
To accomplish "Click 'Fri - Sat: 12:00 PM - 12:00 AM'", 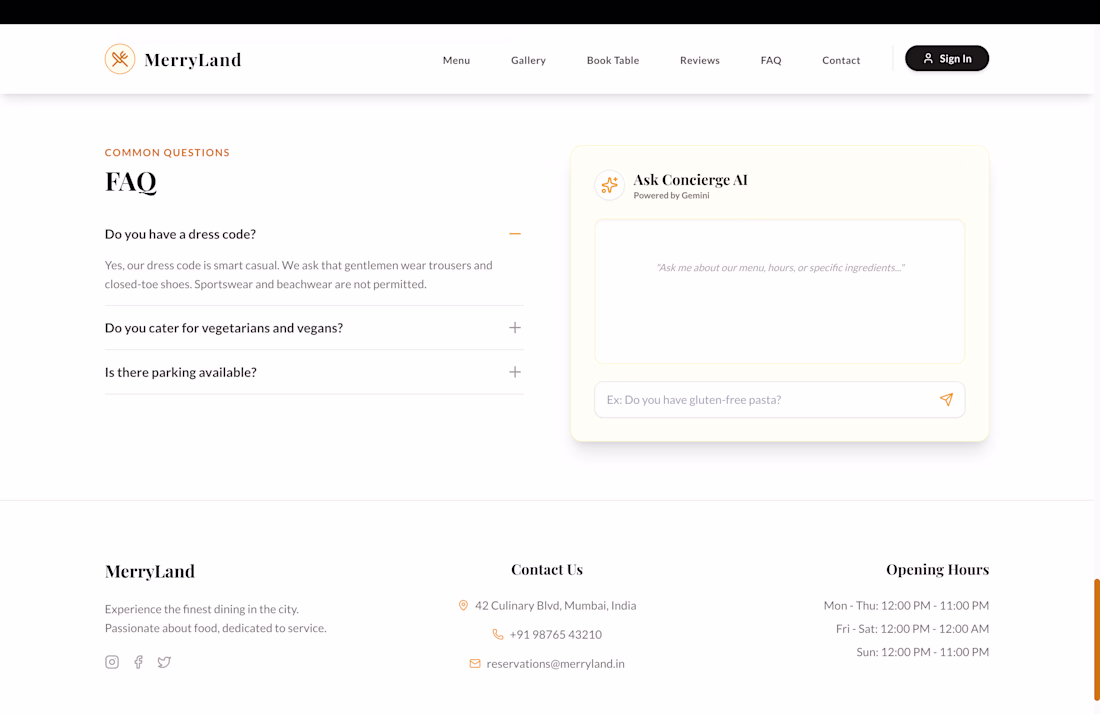I will pyautogui.click(x=912, y=628).
